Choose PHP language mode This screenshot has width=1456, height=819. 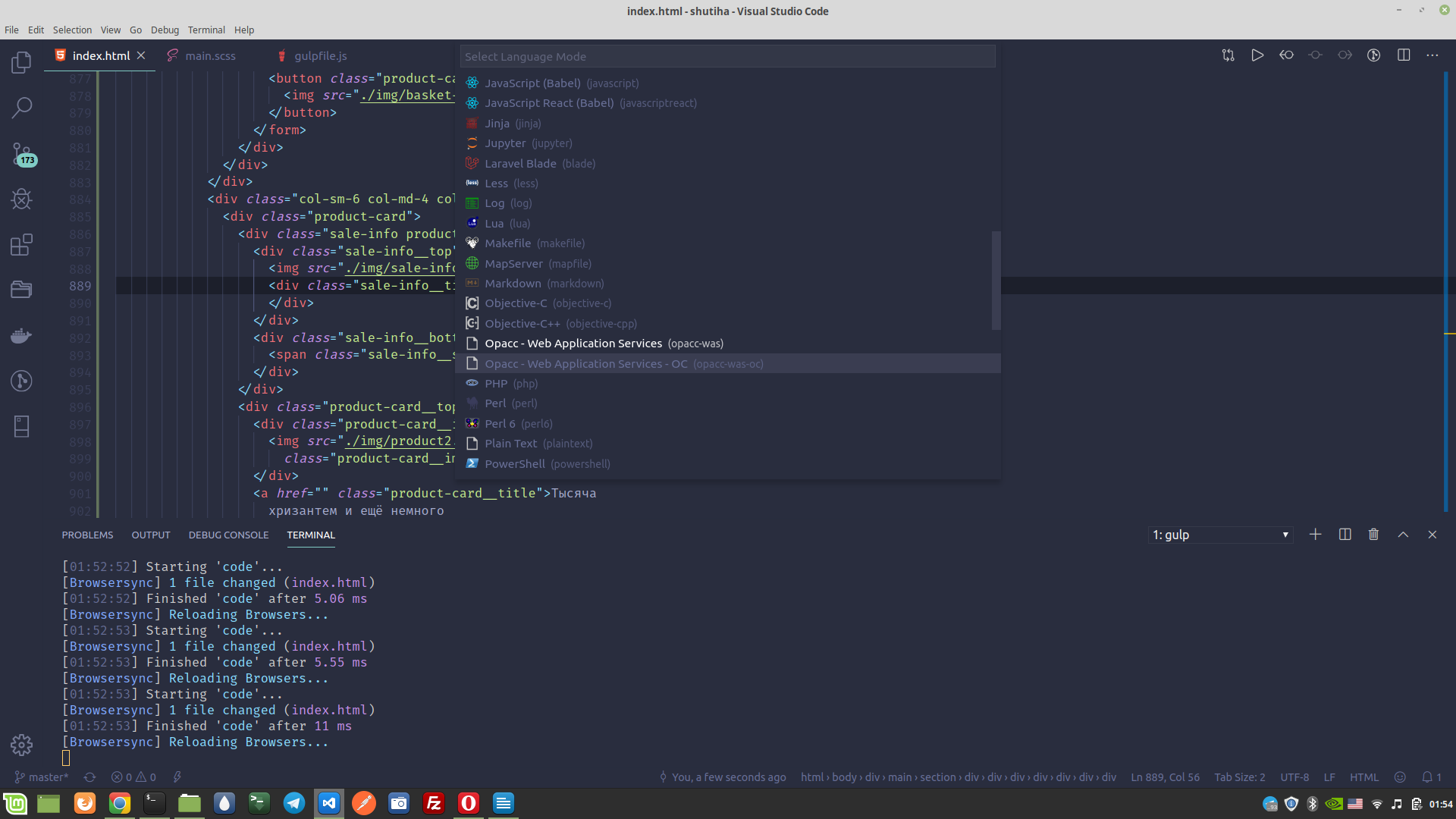point(727,384)
